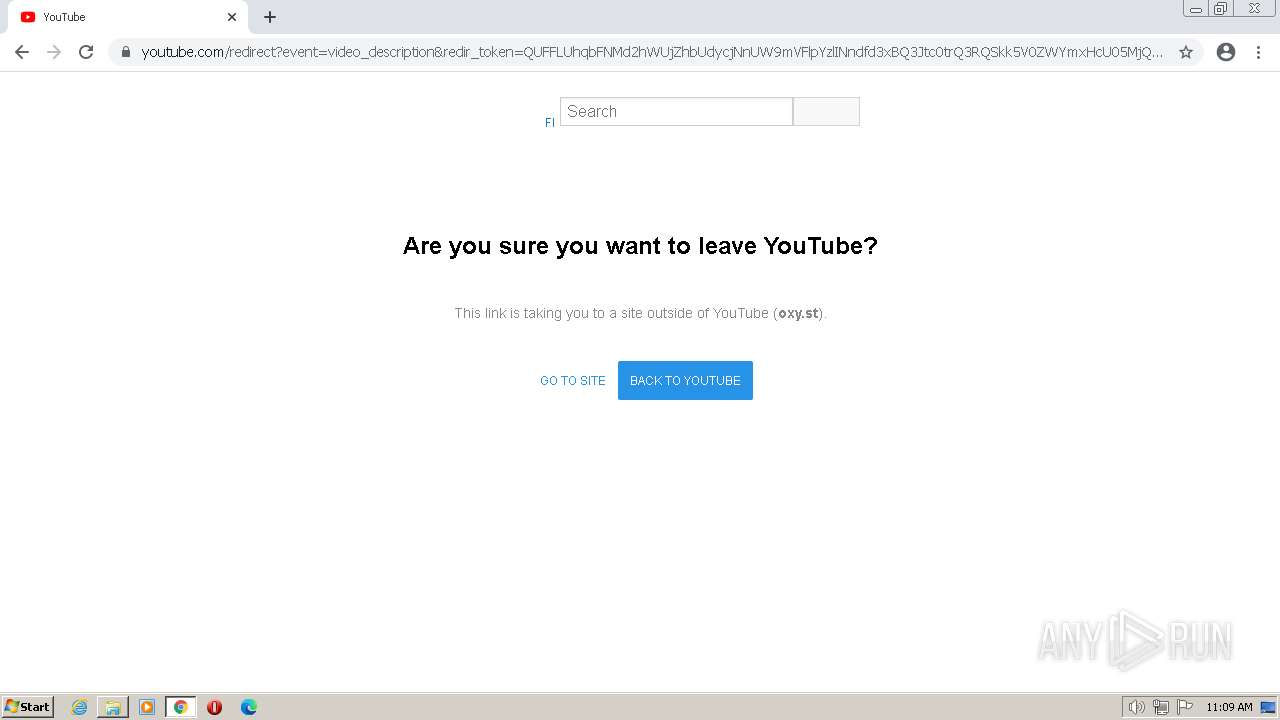This screenshot has height=720, width=1280.
Task: Click the oxy.st domain text
Action: (x=799, y=313)
